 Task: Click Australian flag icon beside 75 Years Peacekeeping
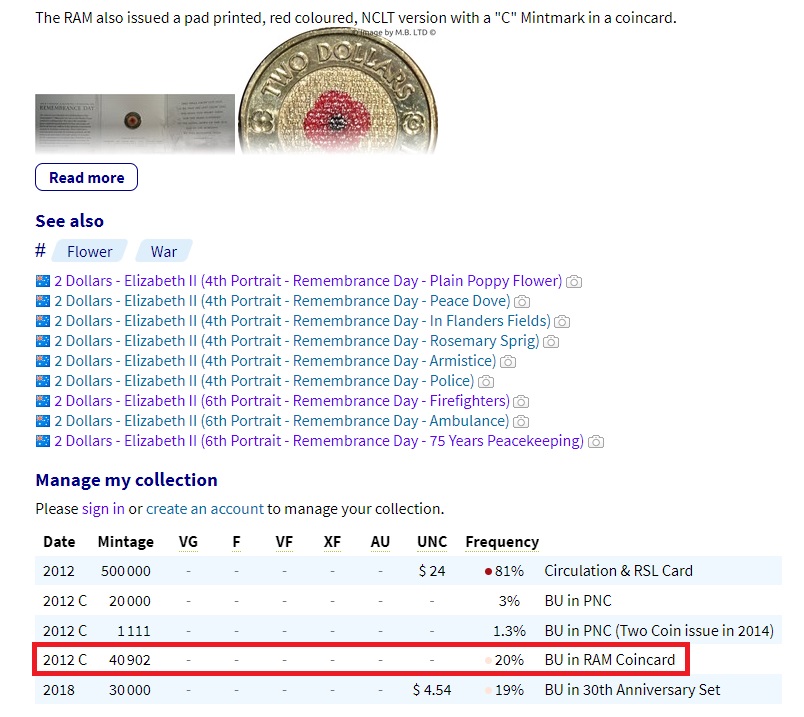[x=43, y=441]
